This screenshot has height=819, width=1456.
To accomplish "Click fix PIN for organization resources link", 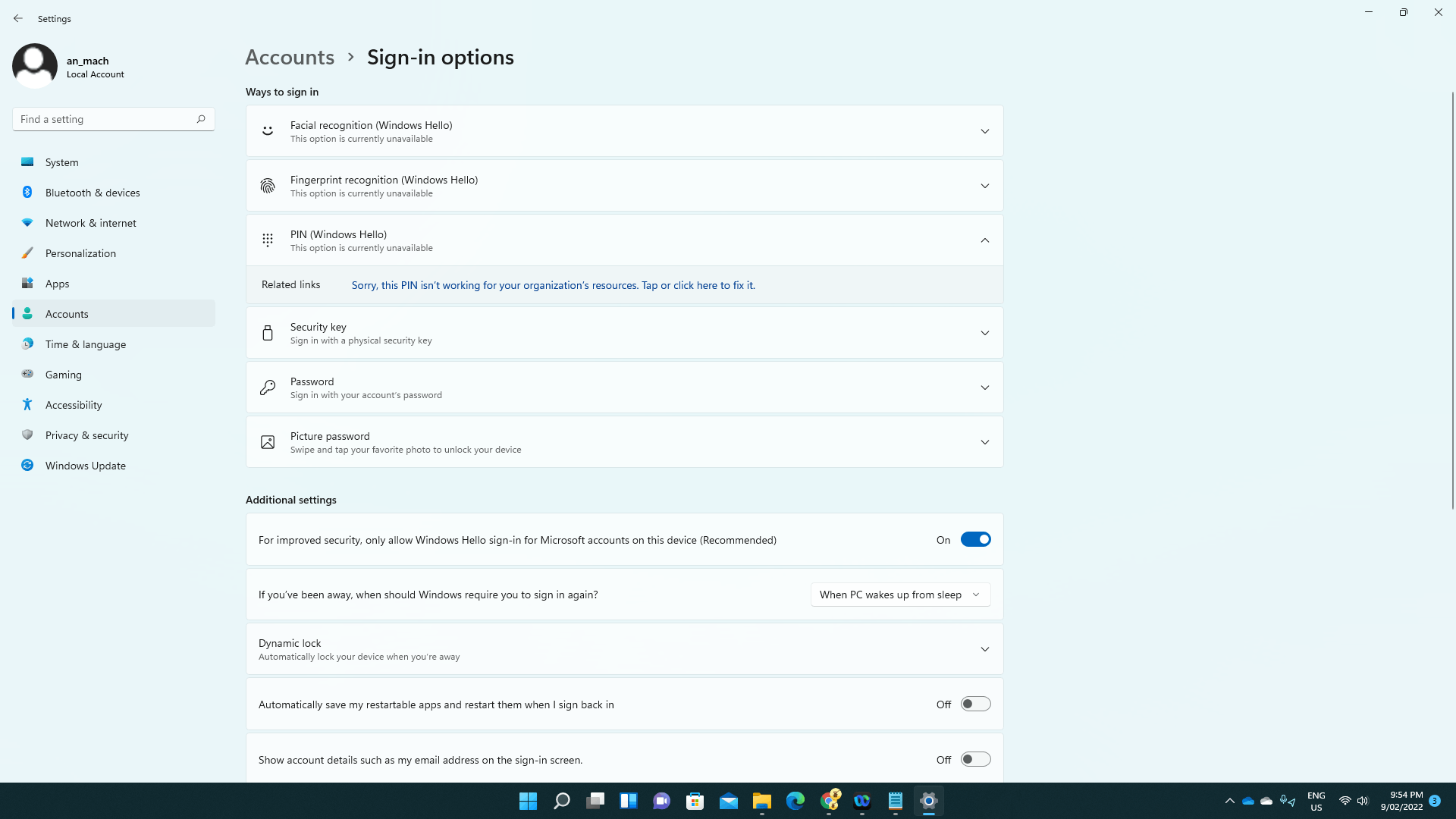I will [553, 285].
